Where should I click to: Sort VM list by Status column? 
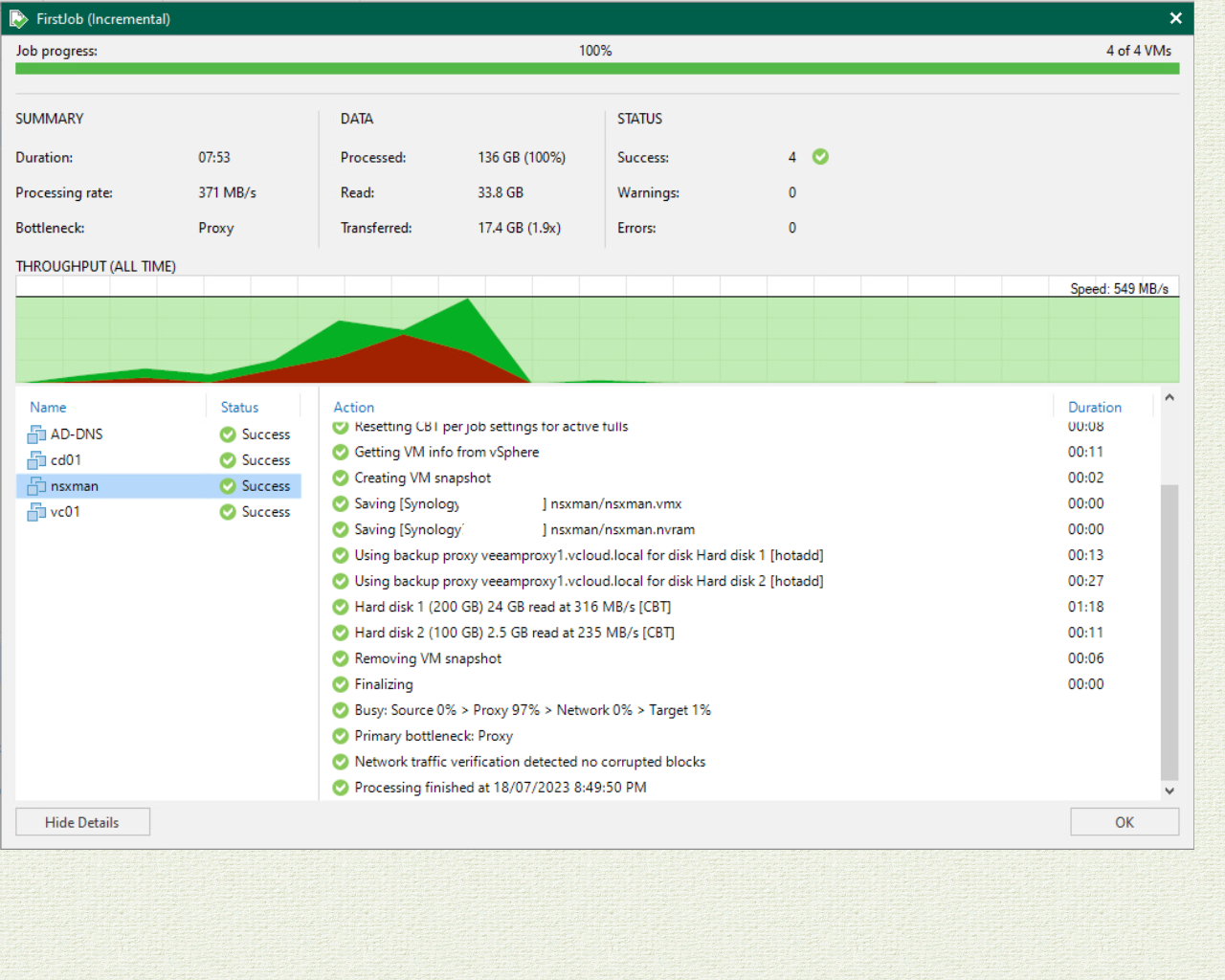tap(239, 408)
